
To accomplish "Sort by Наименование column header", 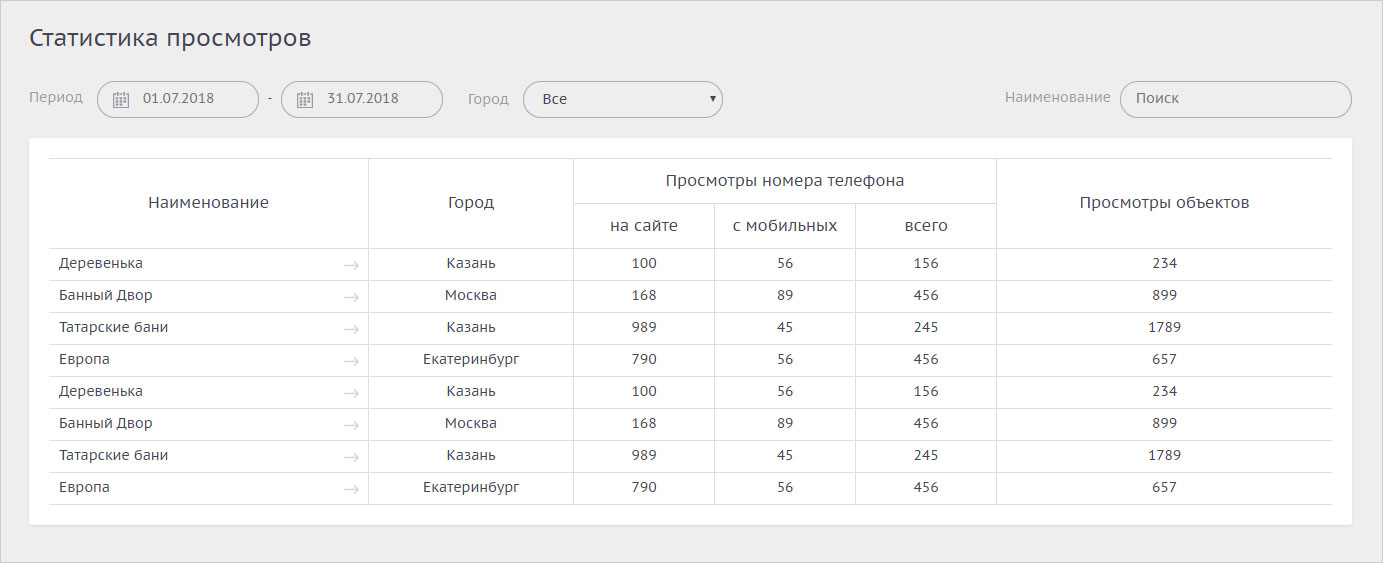I will (x=208, y=203).
